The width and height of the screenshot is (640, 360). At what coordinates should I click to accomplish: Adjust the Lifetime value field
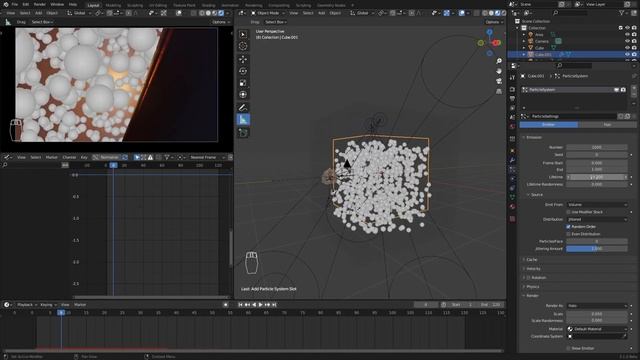click(x=597, y=177)
